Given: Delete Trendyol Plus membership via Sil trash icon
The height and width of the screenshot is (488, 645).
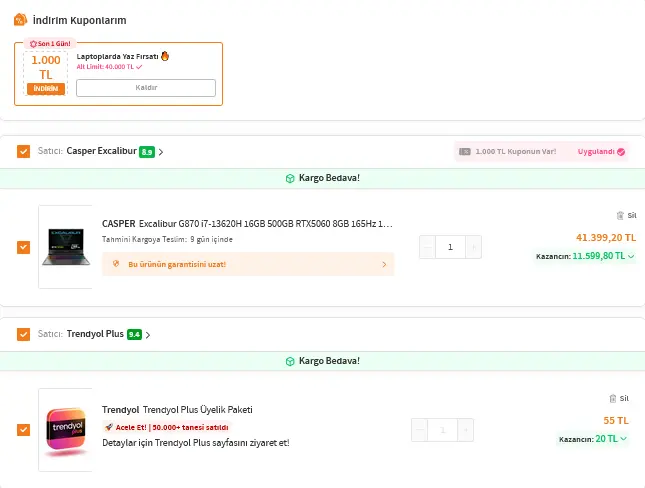Looking at the screenshot, I should click(613, 398).
